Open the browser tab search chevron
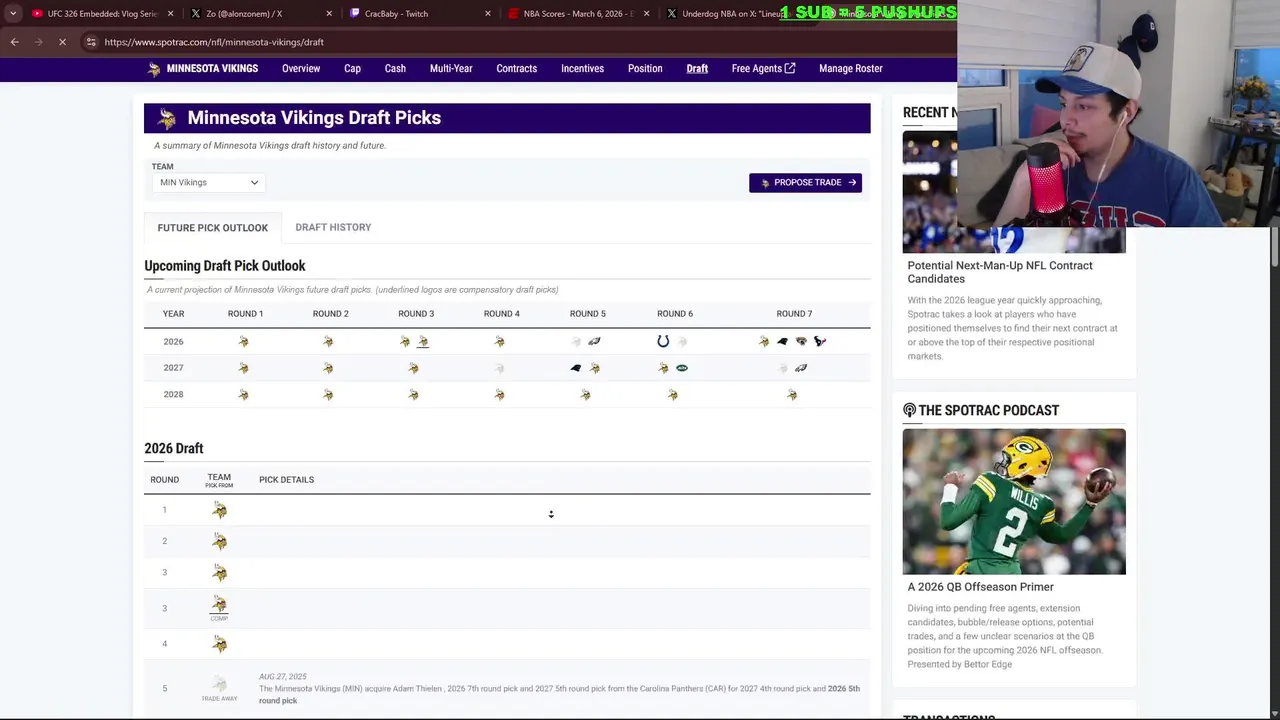This screenshot has height=720, width=1280. (x=13, y=14)
